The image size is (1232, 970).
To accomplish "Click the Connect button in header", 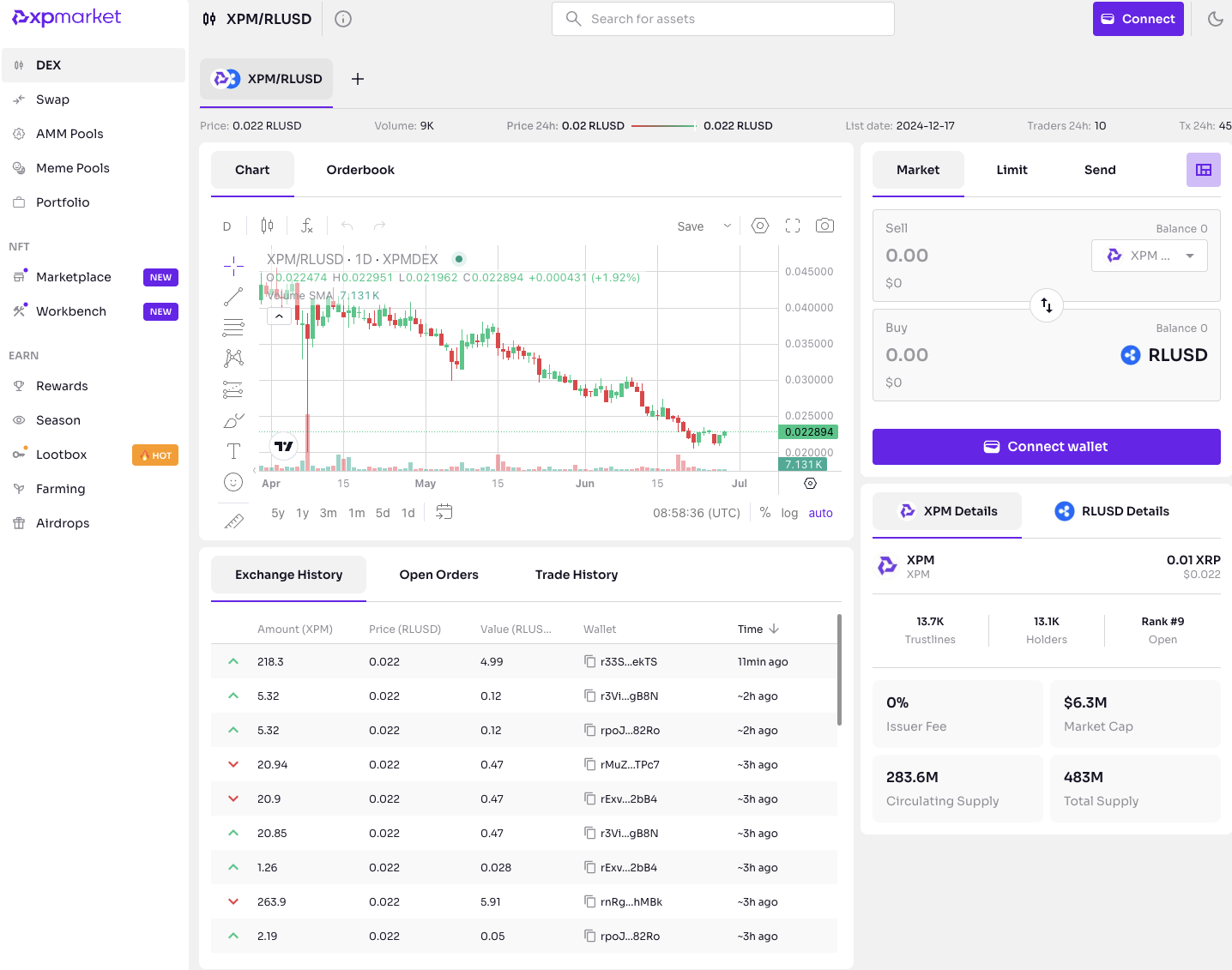I will 1138,19.
